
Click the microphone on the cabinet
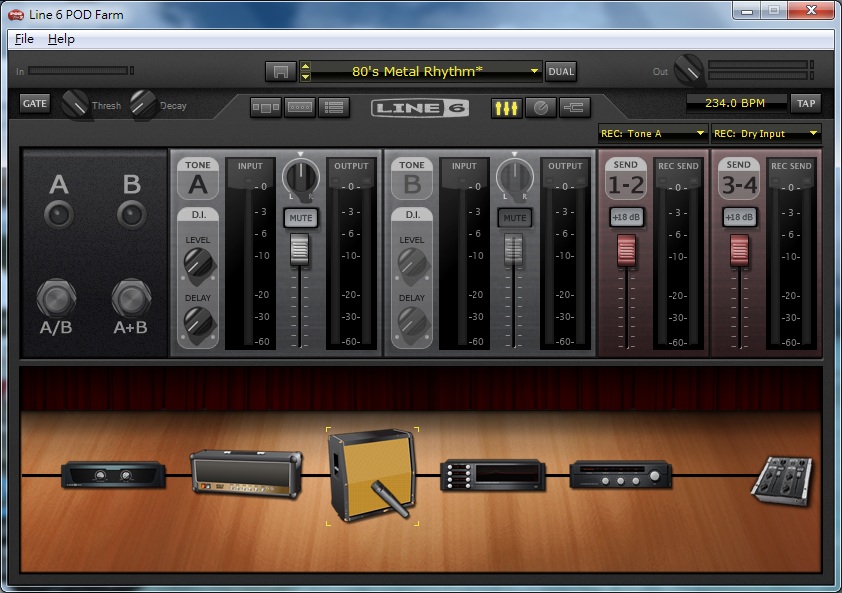tap(391, 499)
